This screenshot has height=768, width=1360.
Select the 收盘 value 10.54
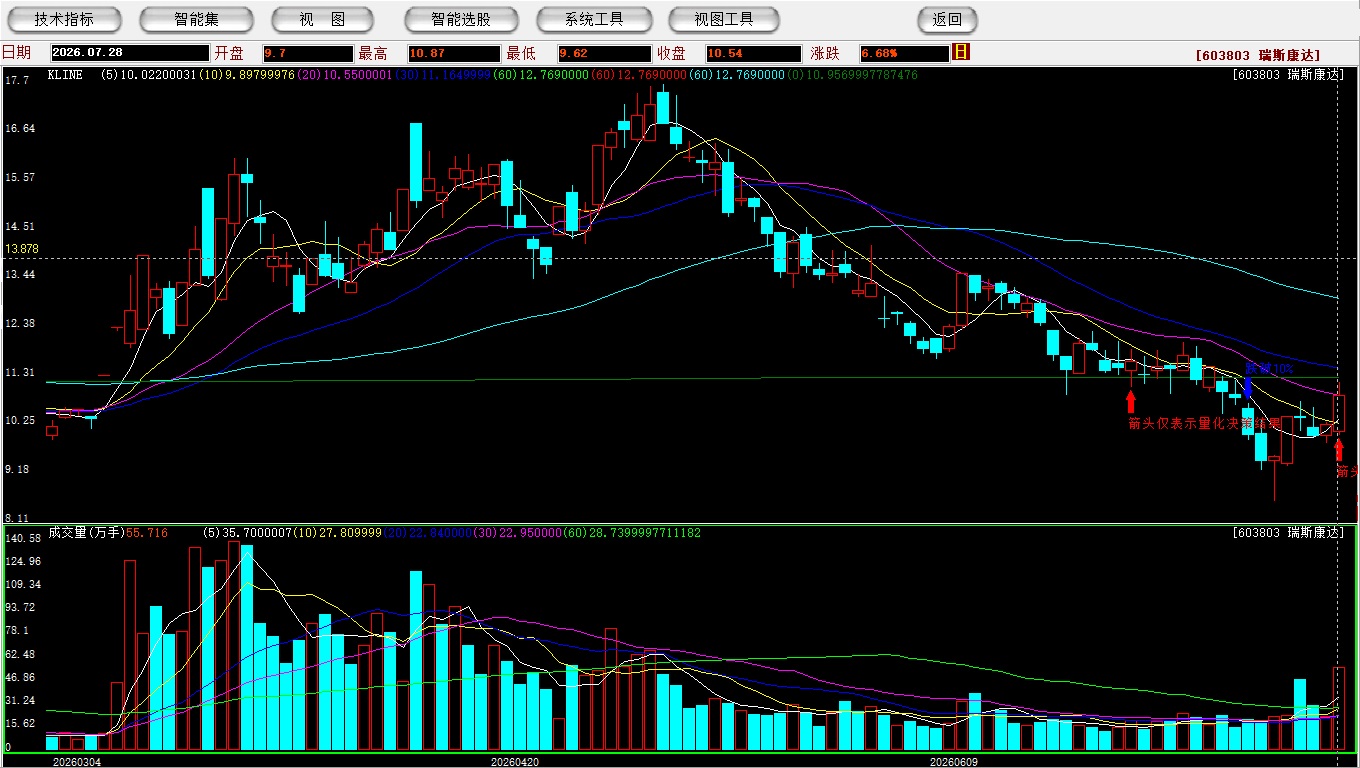(753, 53)
